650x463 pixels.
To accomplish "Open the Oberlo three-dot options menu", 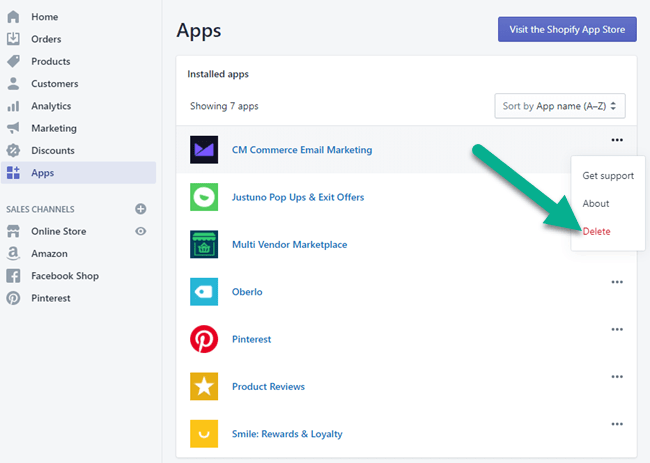I will tap(617, 283).
